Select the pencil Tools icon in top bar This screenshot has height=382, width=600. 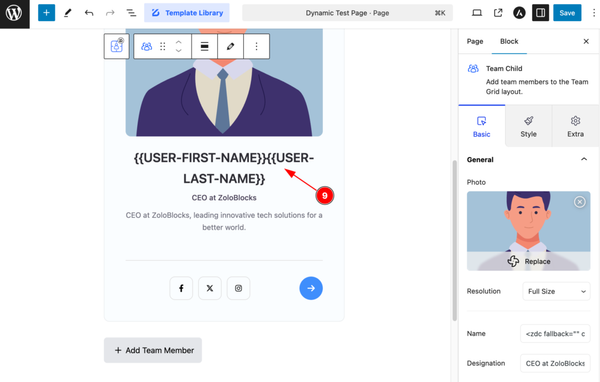68,13
